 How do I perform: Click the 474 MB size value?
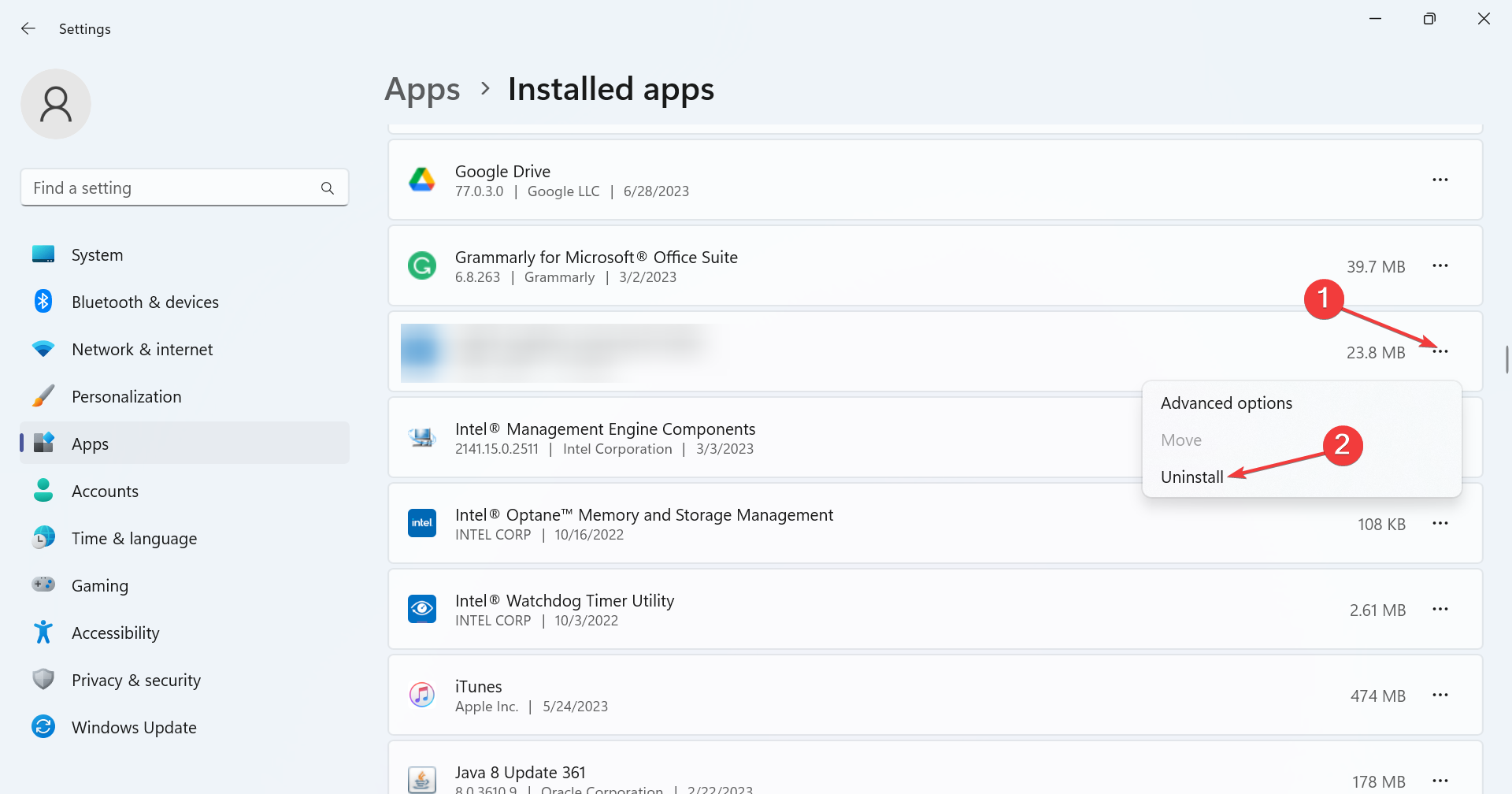coord(1377,696)
